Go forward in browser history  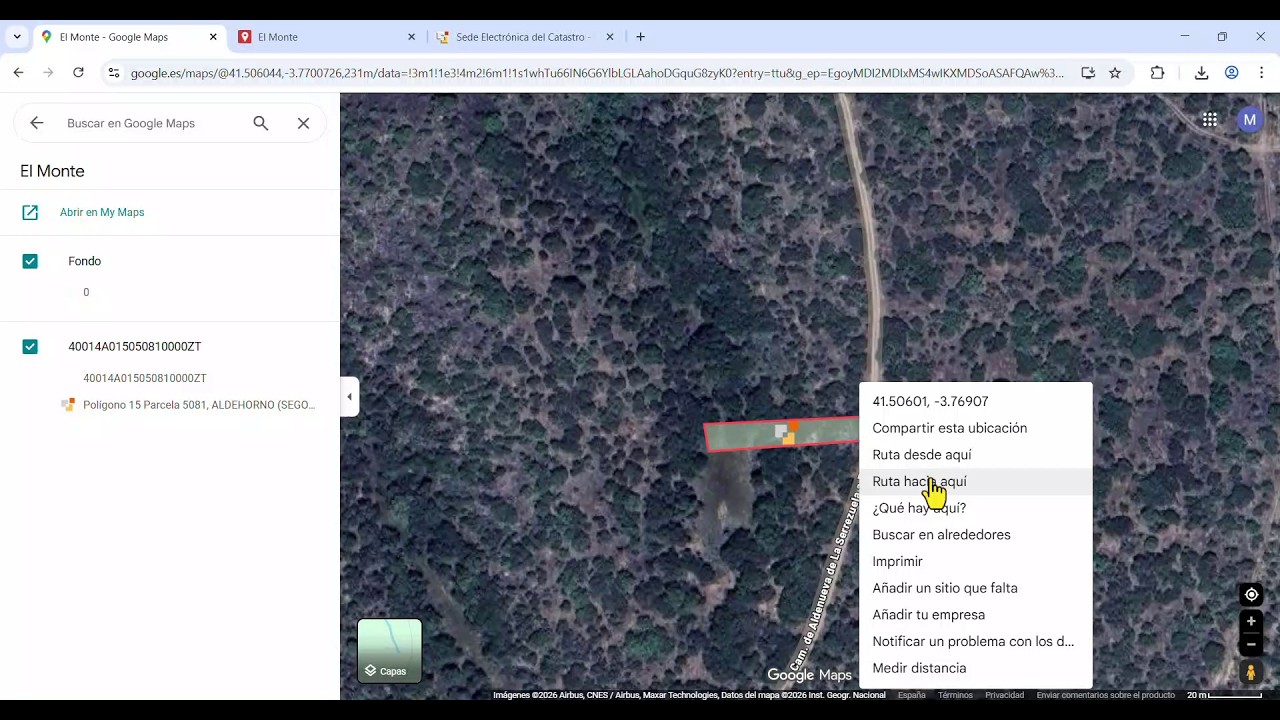pos(48,73)
